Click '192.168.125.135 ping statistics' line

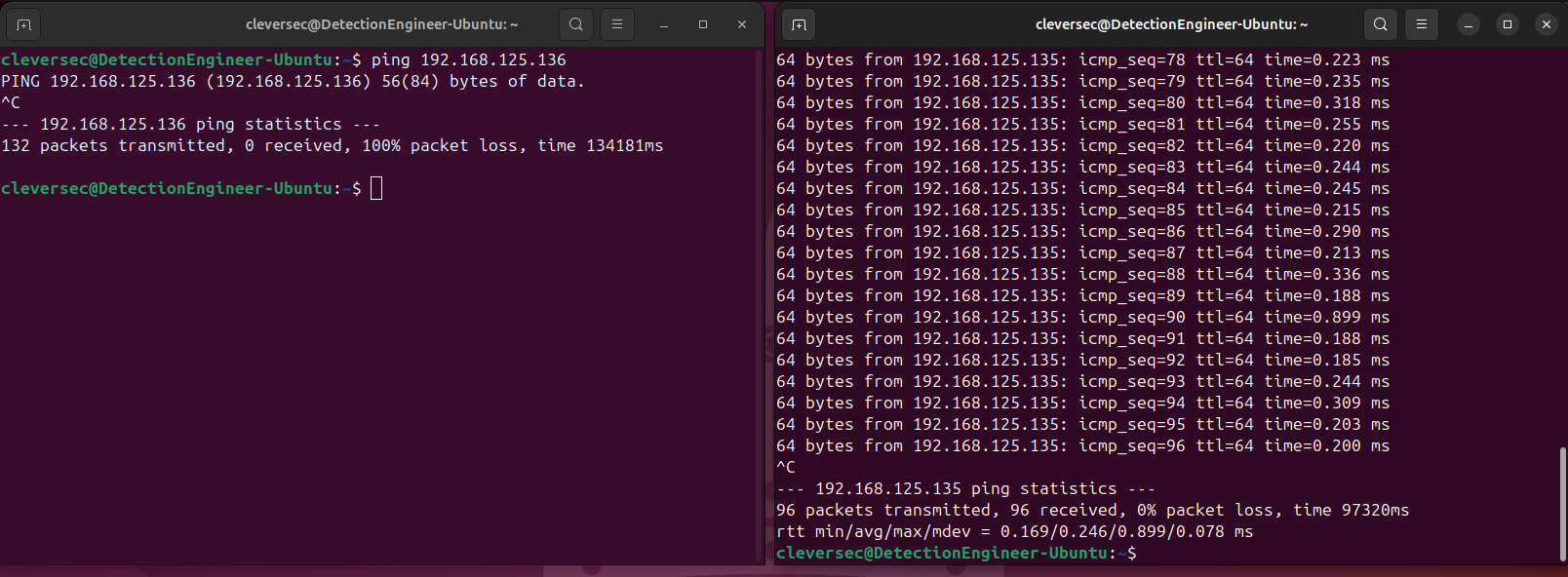965,489
